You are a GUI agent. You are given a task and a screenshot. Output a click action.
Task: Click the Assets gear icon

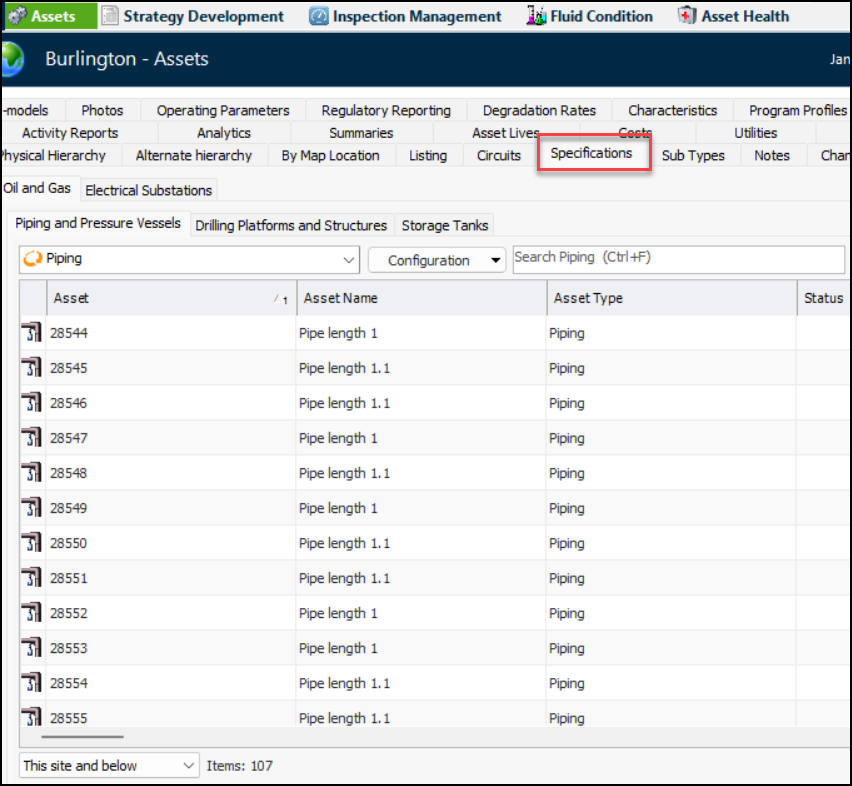point(17,16)
